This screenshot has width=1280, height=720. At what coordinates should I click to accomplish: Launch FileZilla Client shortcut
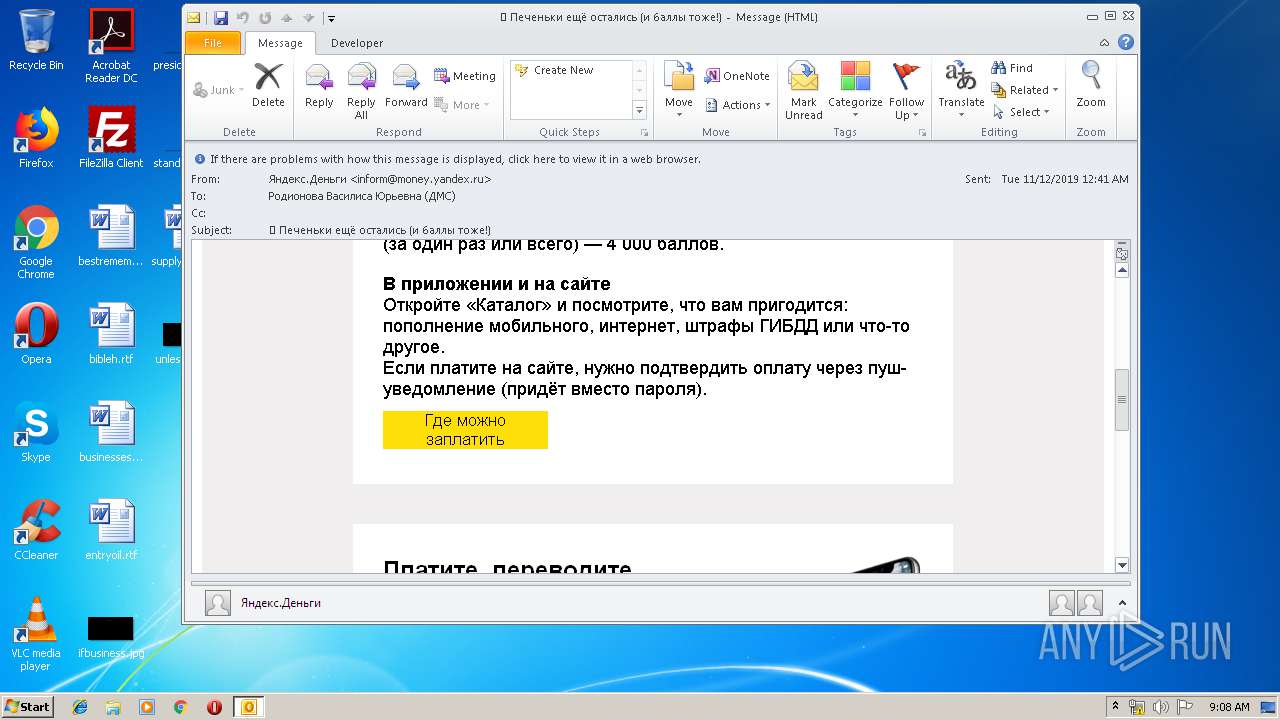pyautogui.click(x=111, y=138)
